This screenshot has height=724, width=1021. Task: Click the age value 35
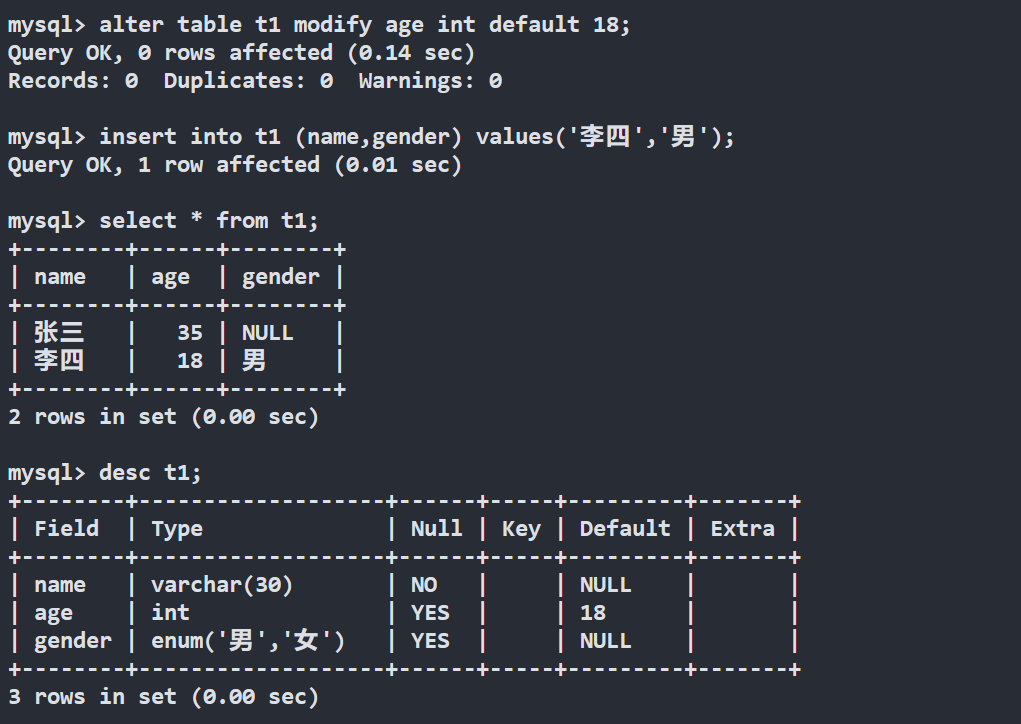click(189, 333)
